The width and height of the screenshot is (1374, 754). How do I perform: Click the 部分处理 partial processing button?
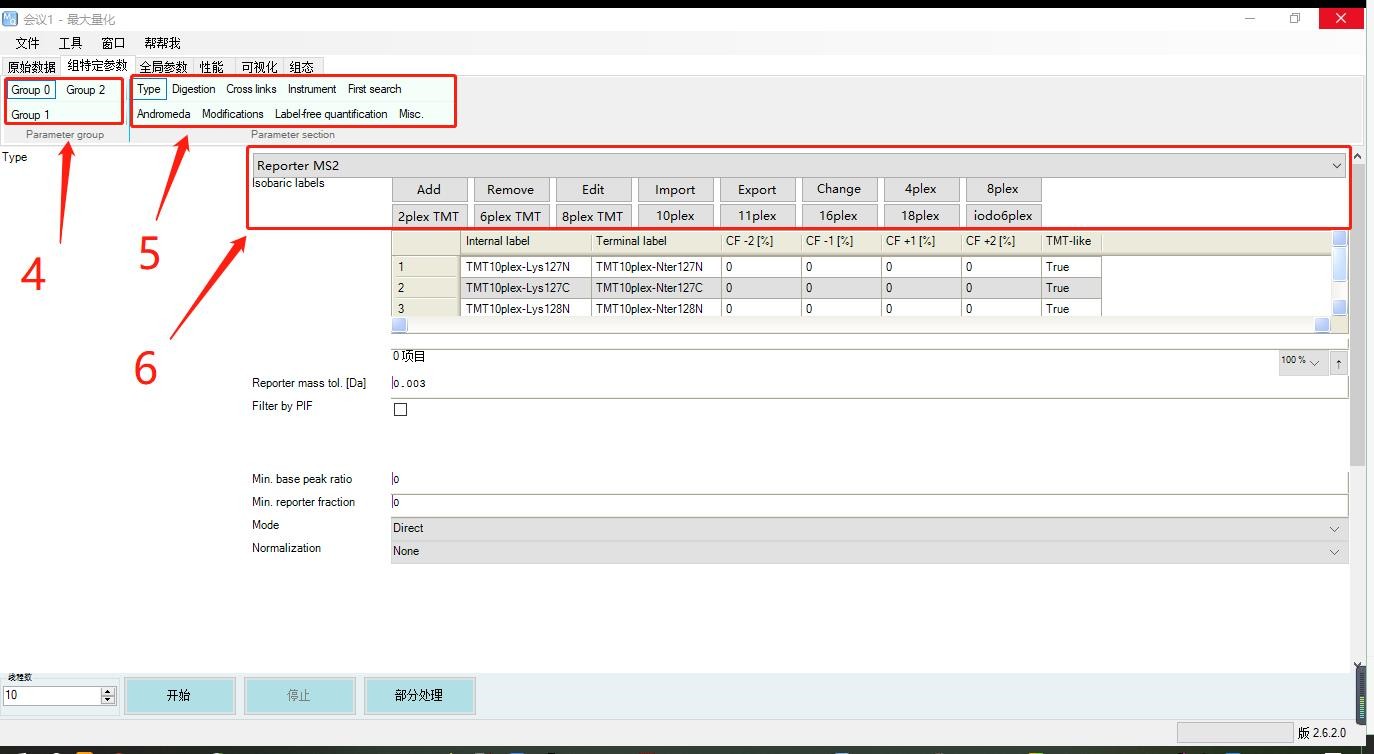pyautogui.click(x=419, y=695)
